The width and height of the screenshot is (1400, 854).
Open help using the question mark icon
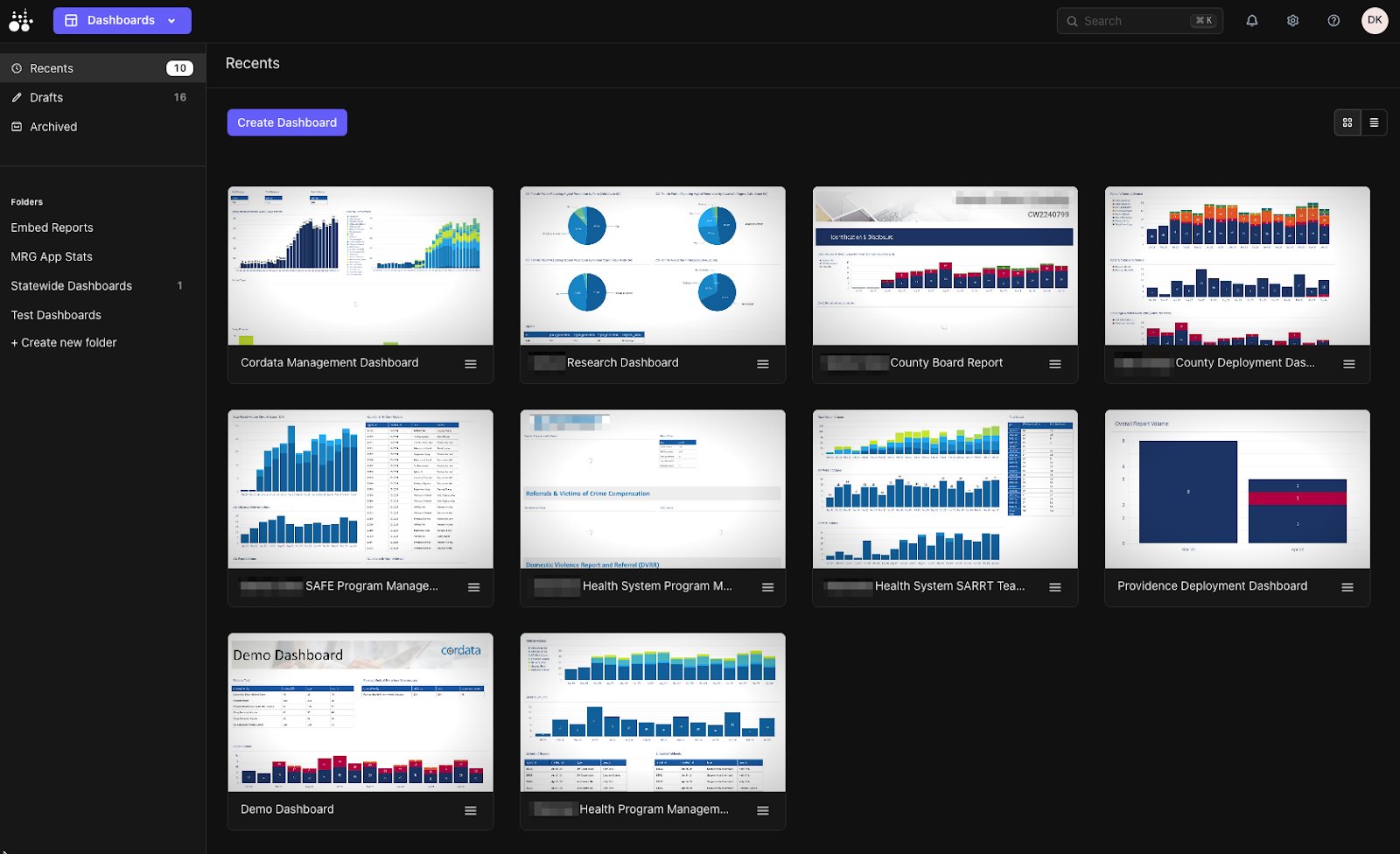point(1333,20)
